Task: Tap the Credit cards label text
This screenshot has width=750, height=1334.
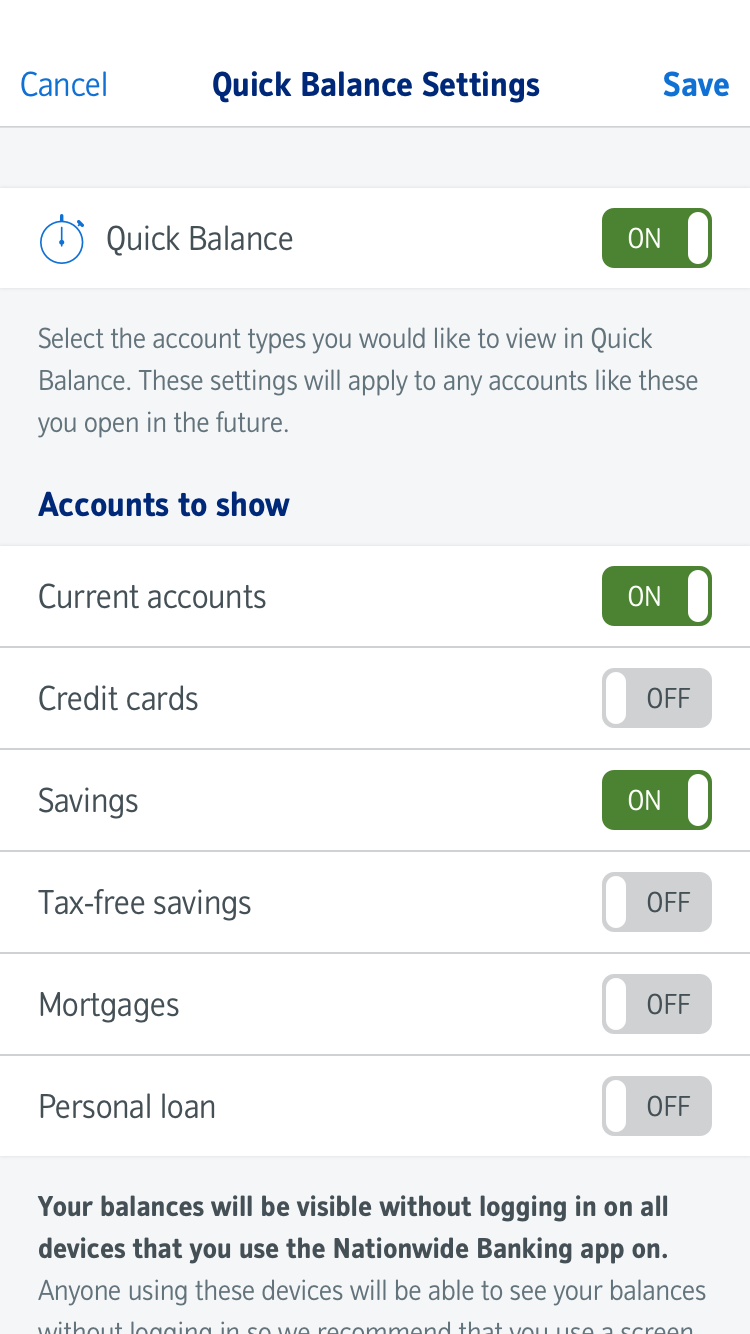Action: pos(118,699)
